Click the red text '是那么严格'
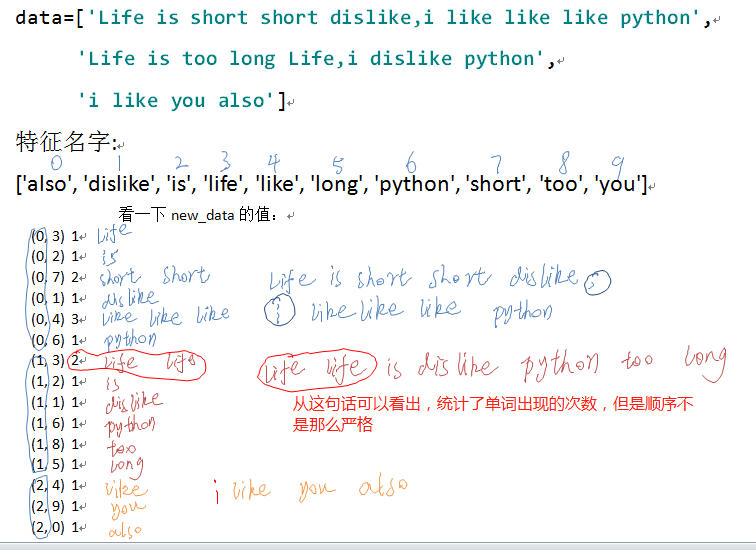This screenshot has height=550, width=756. pos(333,425)
